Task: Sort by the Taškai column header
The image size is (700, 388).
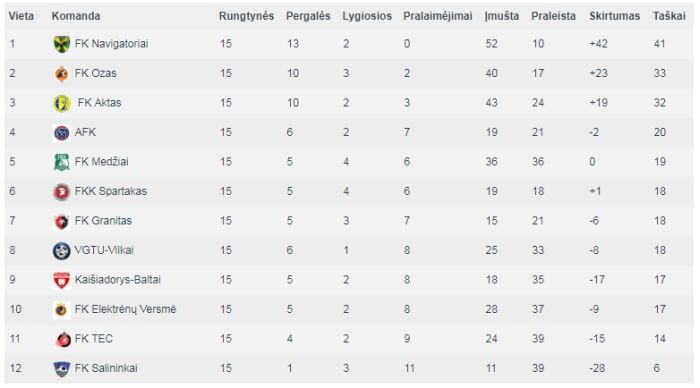Action: click(x=669, y=16)
